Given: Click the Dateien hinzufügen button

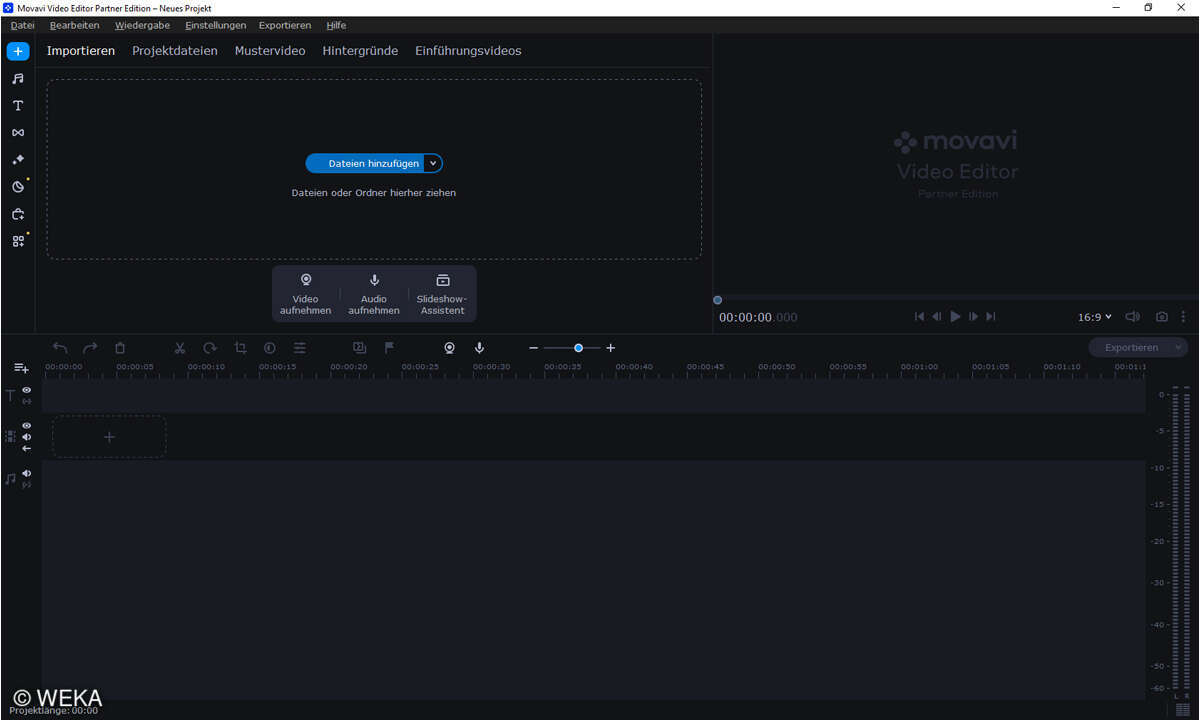Looking at the screenshot, I should coord(366,163).
